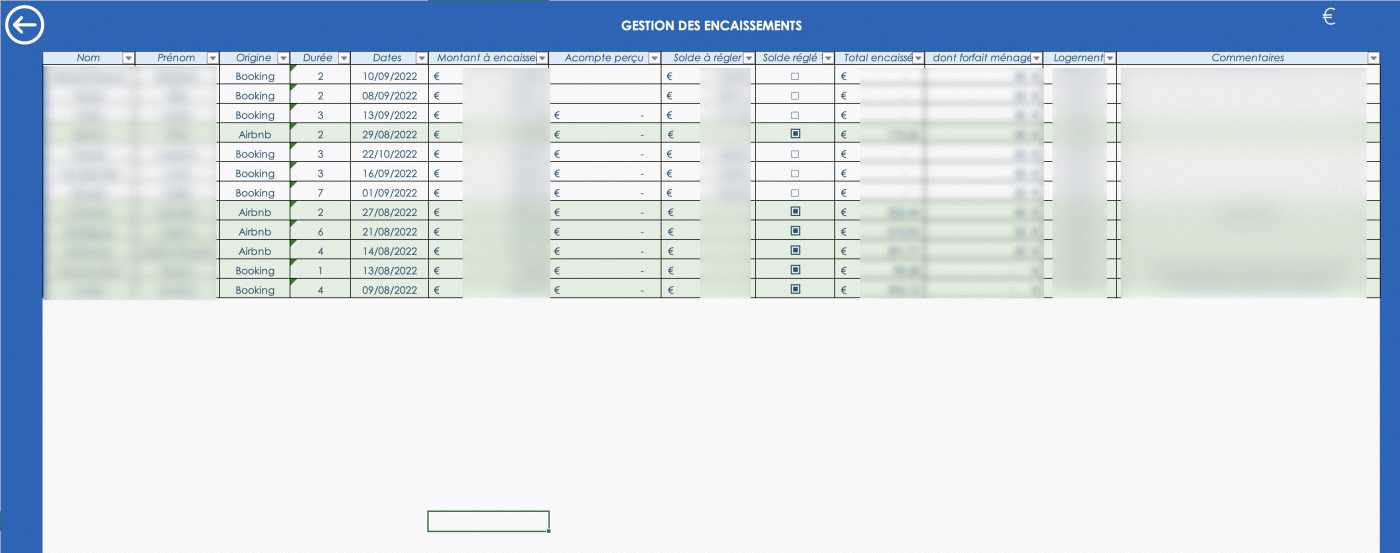The image size is (1400, 553).
Task: Click Booking origin cell in 09/08/2022 row
Action: click(x=255, y=290)
